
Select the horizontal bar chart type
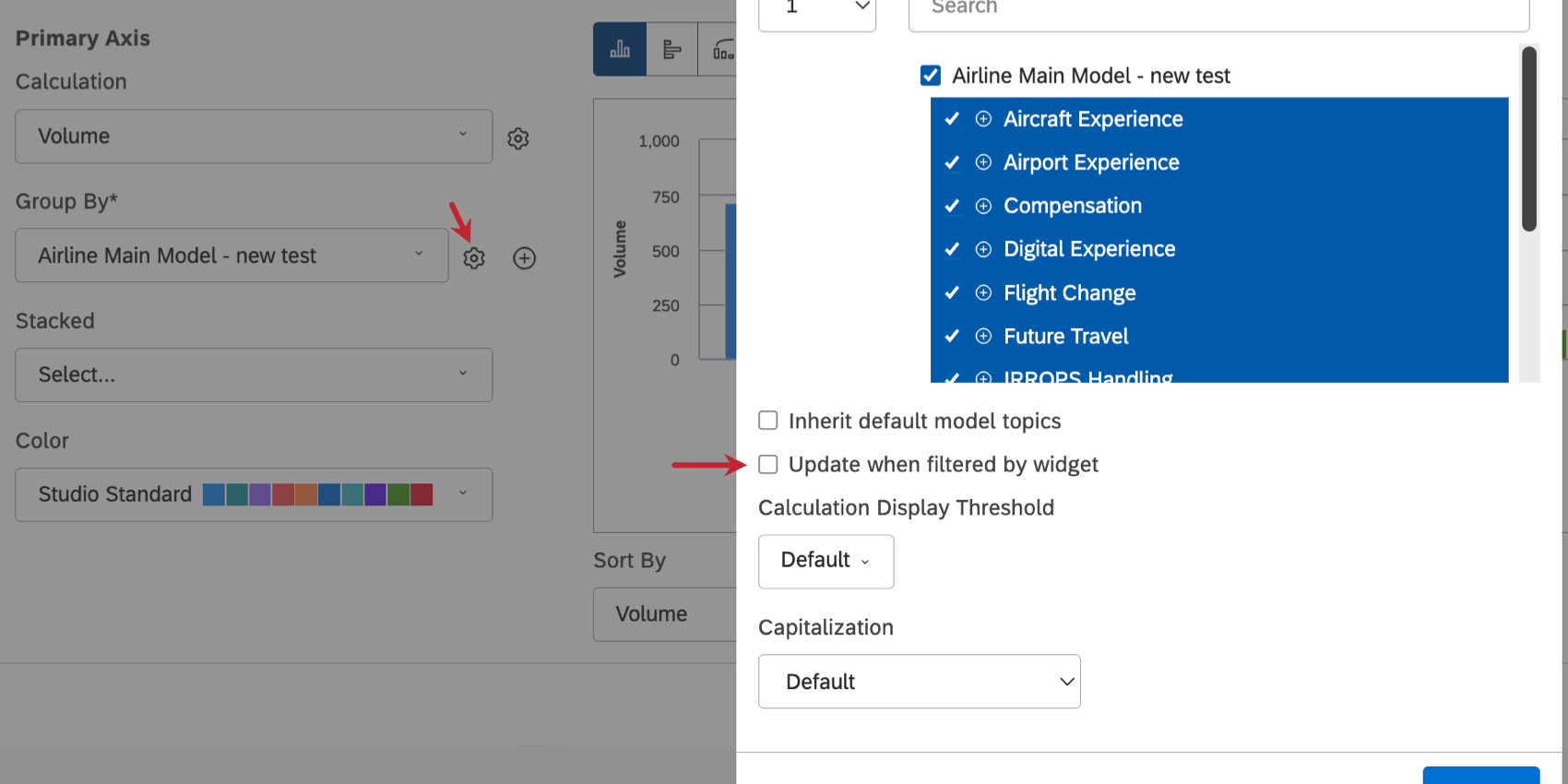point(672,50)
